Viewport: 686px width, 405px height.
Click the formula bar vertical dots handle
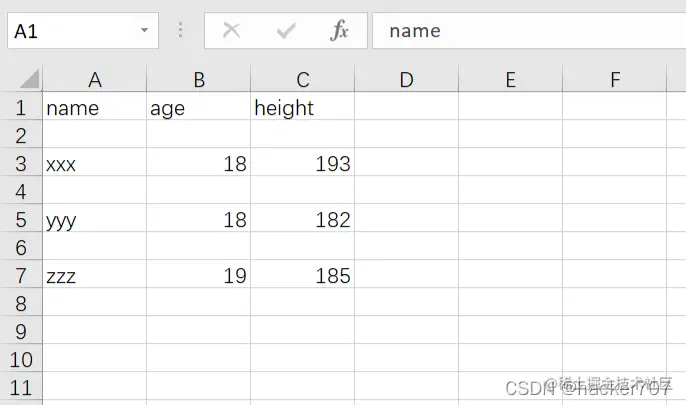(x=180, y=31)
